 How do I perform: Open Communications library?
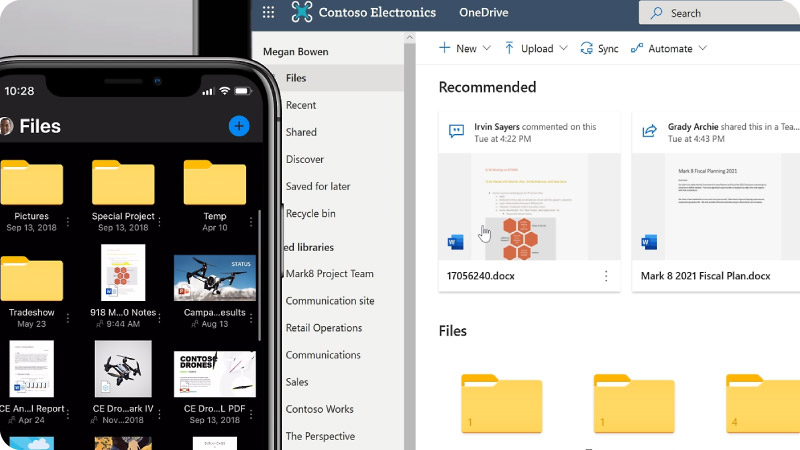tap(323, 355)
